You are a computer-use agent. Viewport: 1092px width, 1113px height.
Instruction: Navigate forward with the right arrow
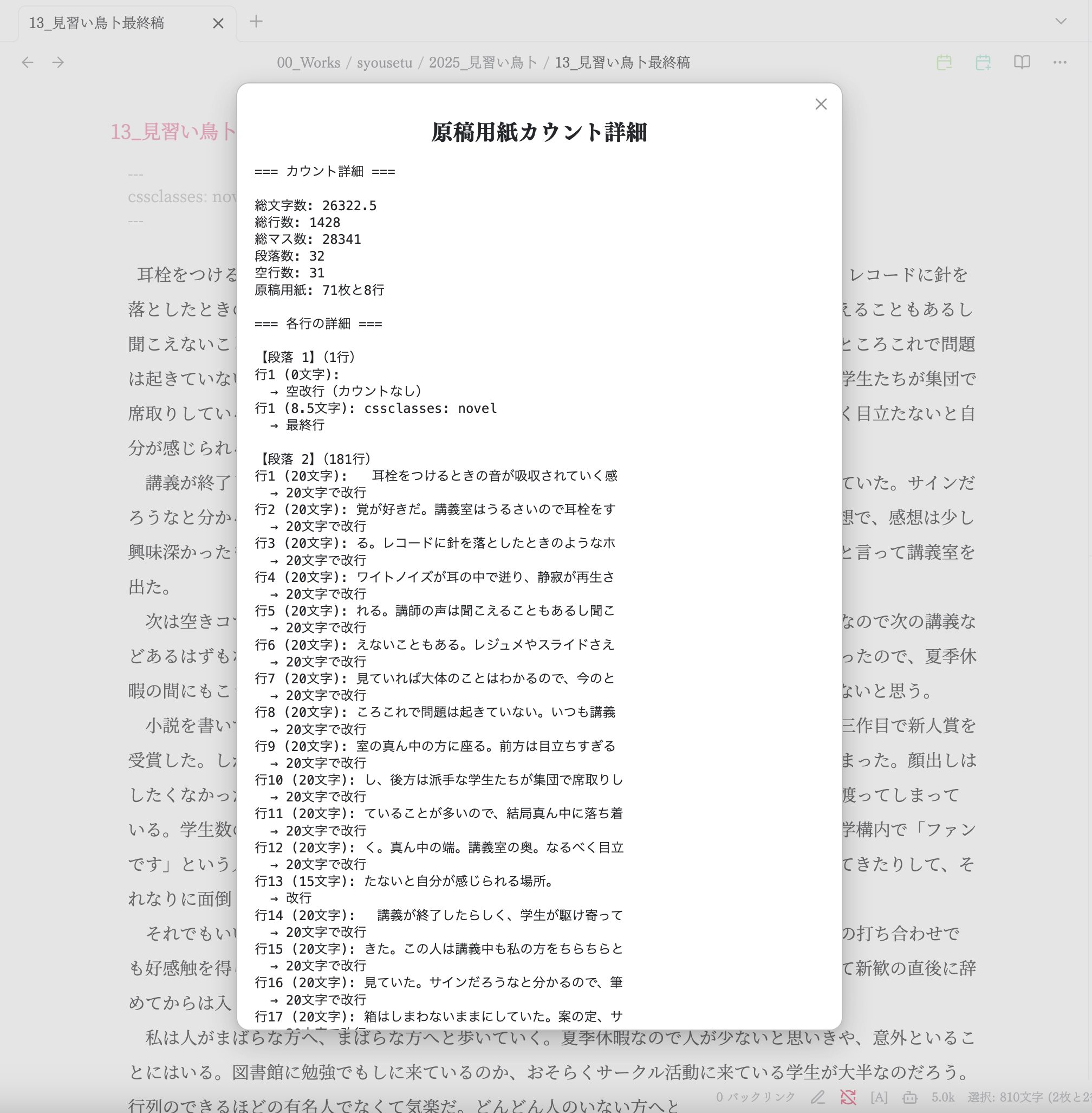click(x=57, y=62)
